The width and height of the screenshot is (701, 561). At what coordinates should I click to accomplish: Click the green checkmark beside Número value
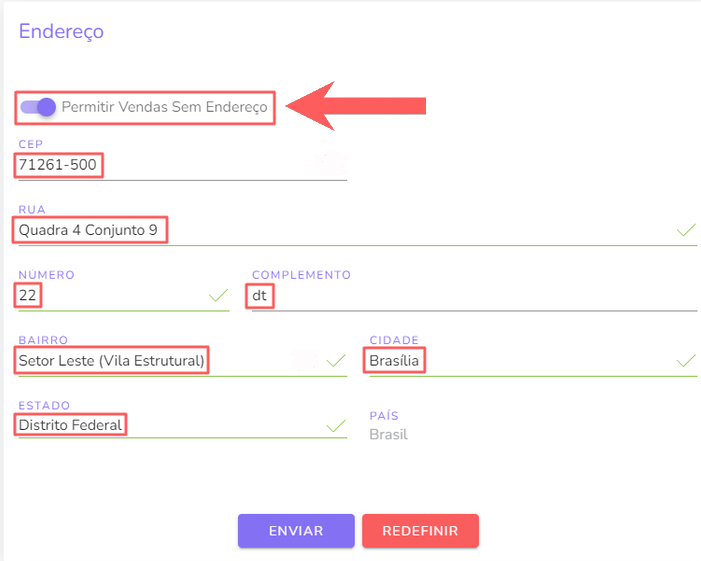219,295
